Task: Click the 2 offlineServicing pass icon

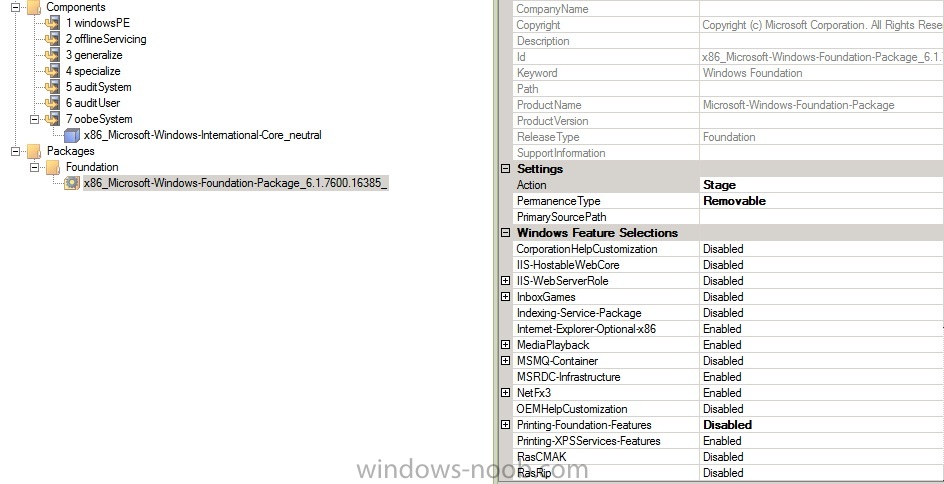Action: click(53, 39)
